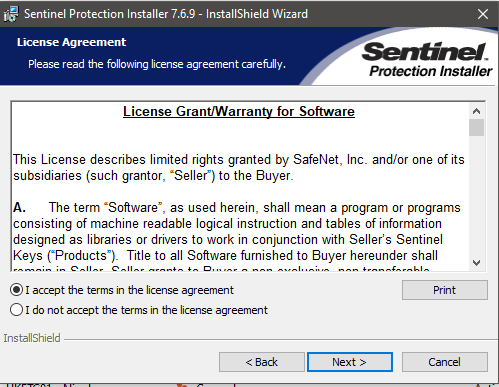
Task: Click the window title bar text
Action: tap(166, 14)
